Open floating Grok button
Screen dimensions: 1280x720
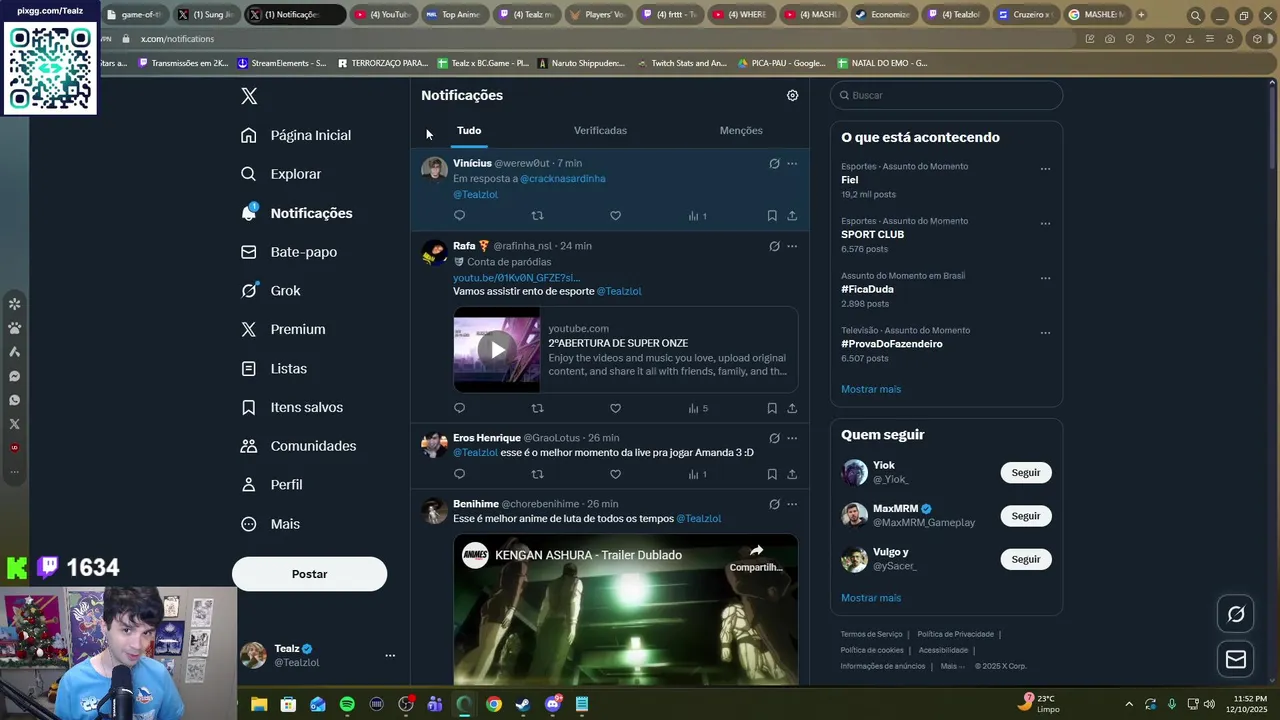tap(1236, 614)
